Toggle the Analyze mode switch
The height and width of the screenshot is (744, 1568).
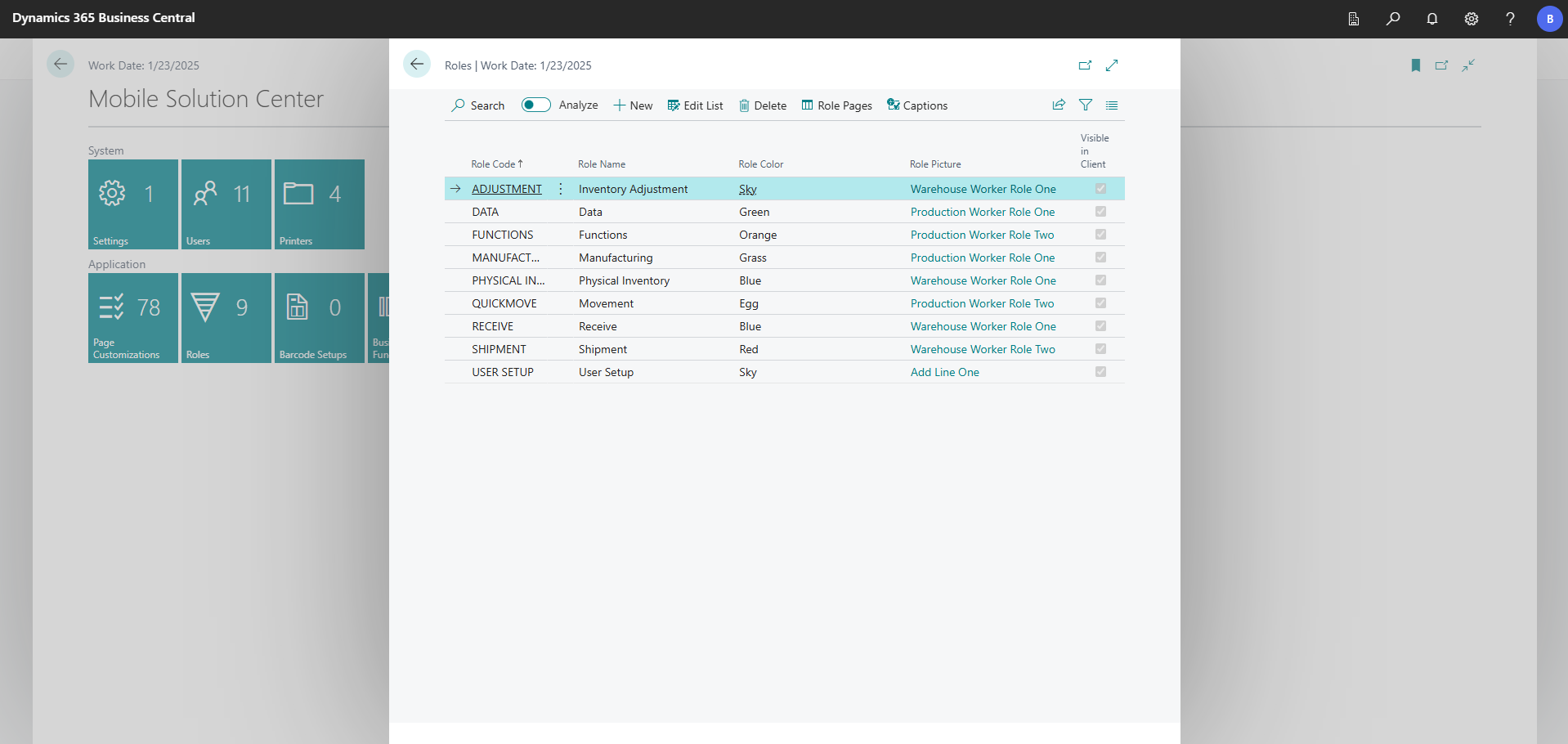(x=536, y=105)
